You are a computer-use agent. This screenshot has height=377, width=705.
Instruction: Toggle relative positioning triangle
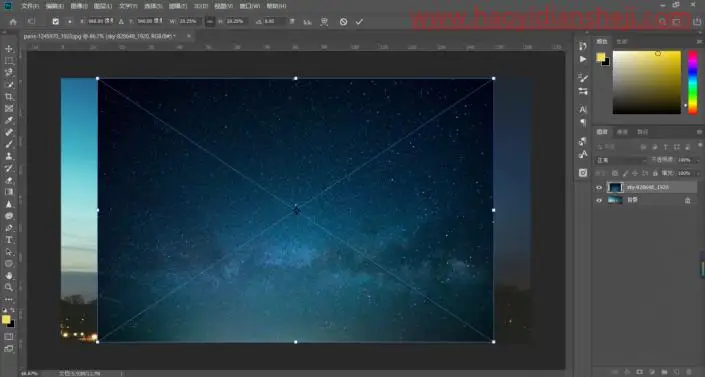(121, 22)
